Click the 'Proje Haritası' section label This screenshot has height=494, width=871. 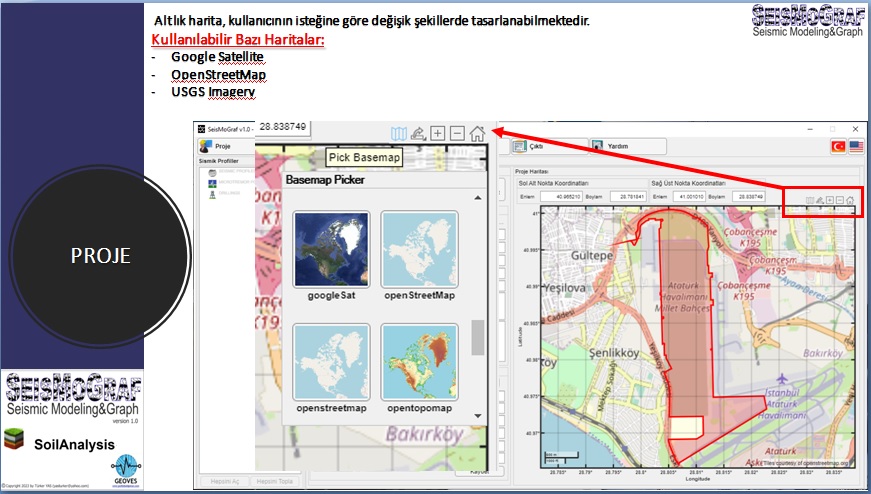coord(532,172)
